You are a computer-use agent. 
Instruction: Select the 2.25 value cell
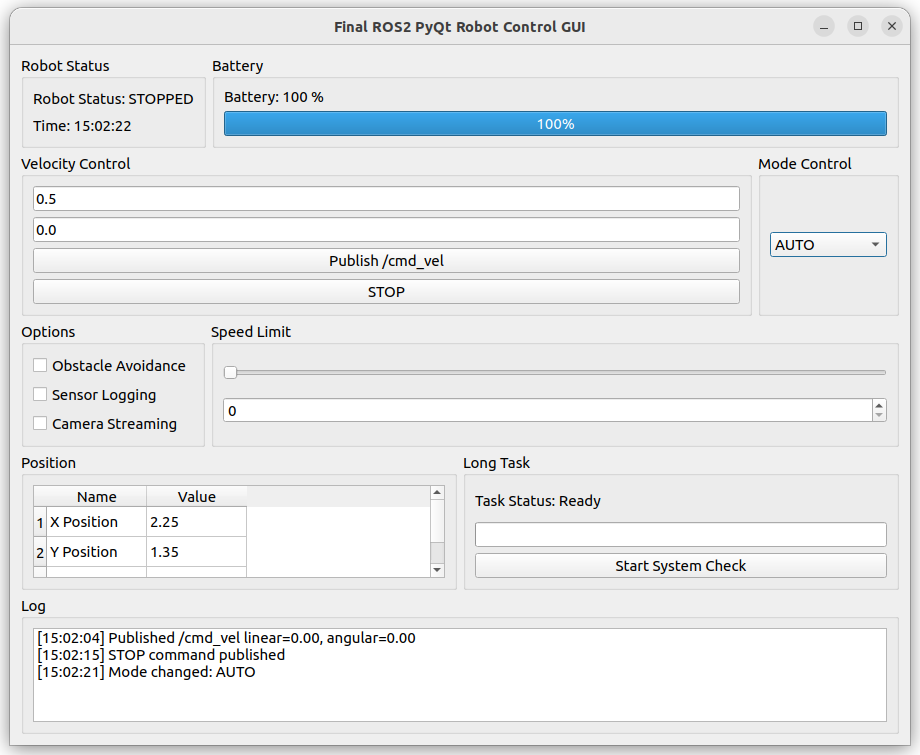click(x=197, y=522)
